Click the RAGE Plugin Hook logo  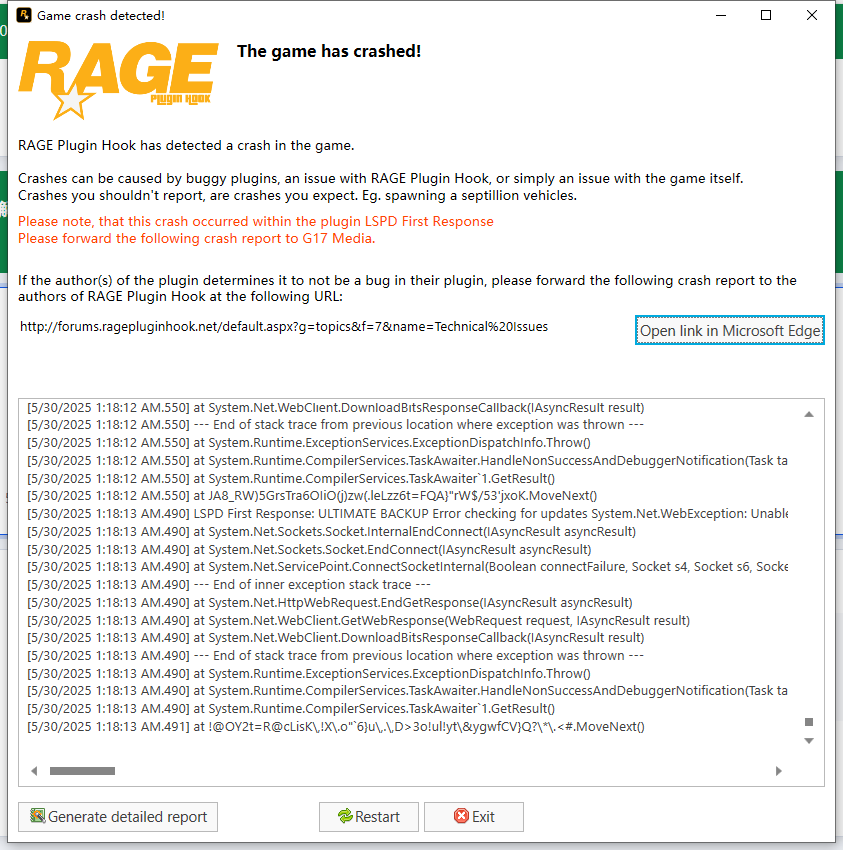(118, 80)
